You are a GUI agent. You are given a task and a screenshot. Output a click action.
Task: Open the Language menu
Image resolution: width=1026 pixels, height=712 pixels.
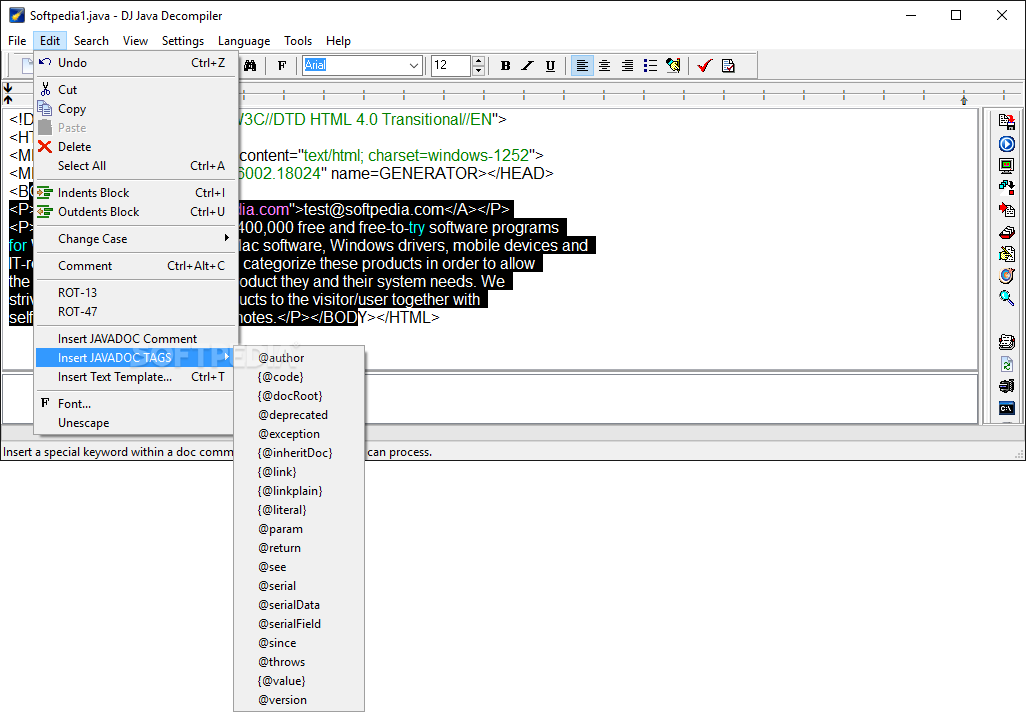tap(244, 41)
